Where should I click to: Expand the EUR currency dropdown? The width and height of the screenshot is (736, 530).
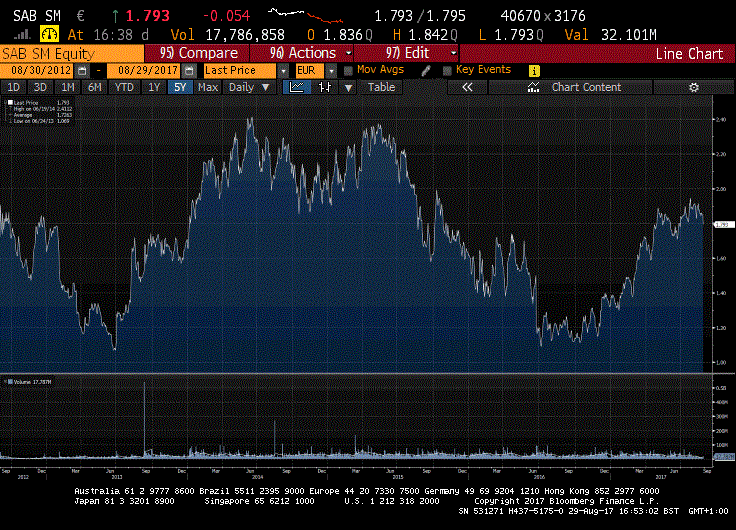pos(331,71)
